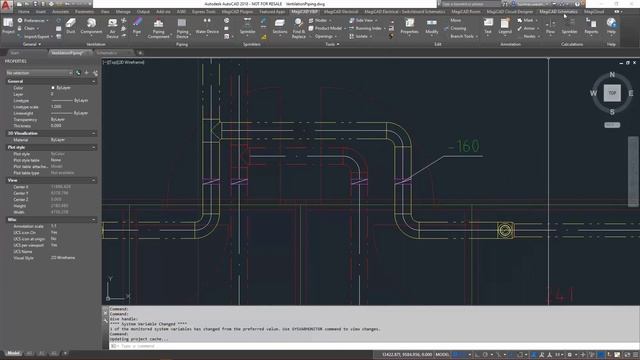Switch to the Insert ribbon tab
The image size is (640, 360).
click(x=41, y=12)
